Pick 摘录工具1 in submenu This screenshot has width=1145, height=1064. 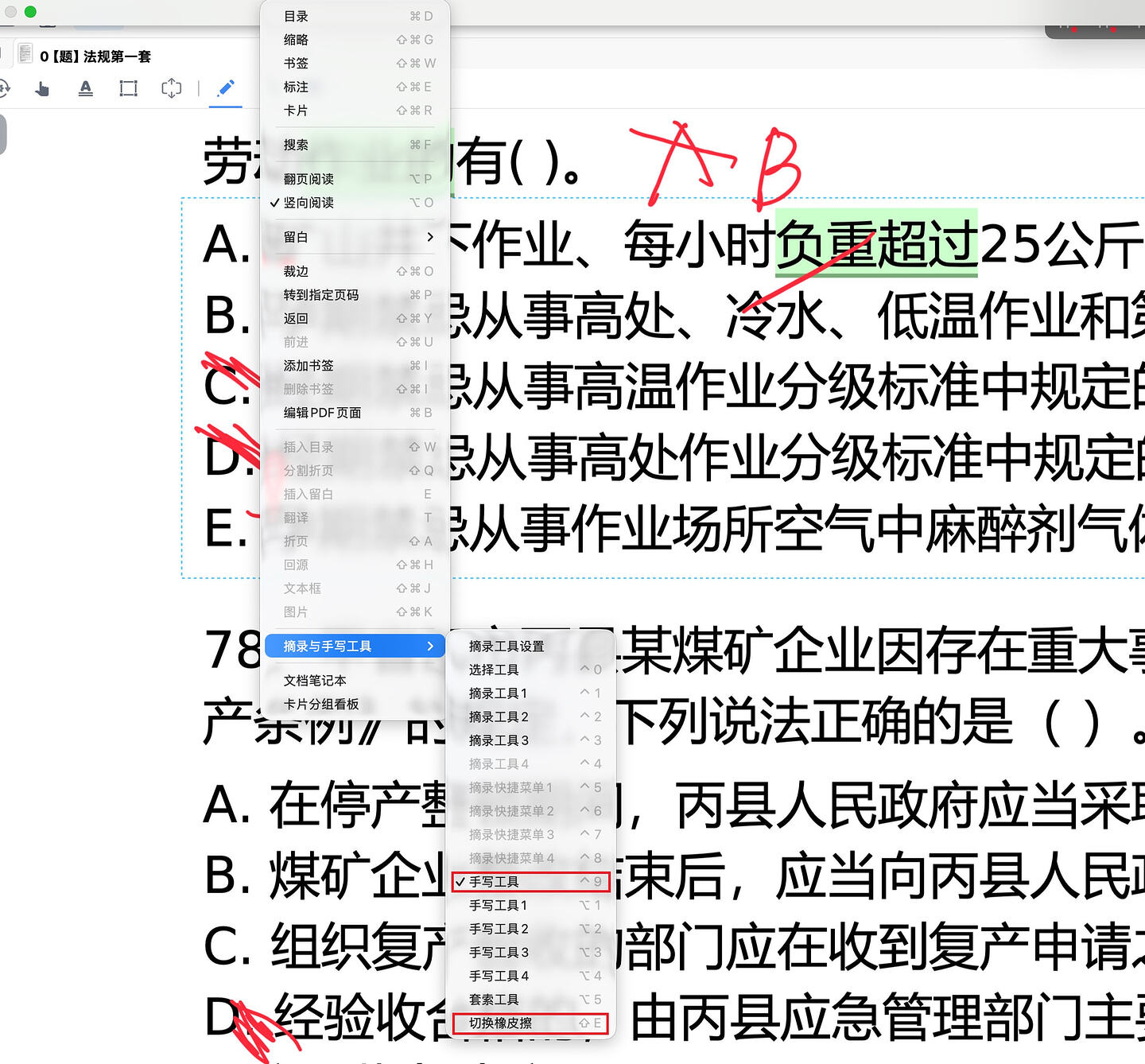point(530,693)
